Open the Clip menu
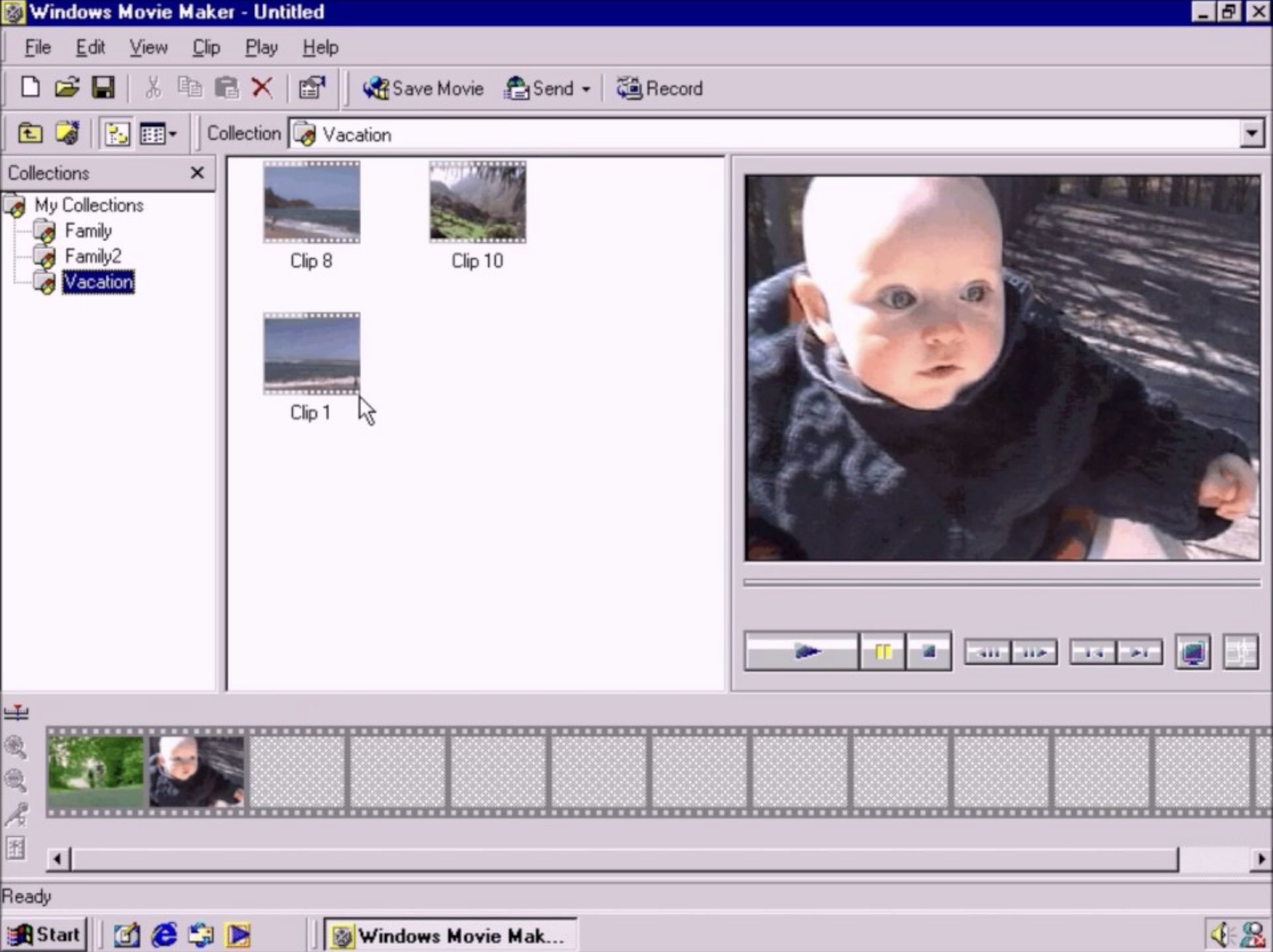This screenshot has height=952, width=1273. tap(206, 47)
